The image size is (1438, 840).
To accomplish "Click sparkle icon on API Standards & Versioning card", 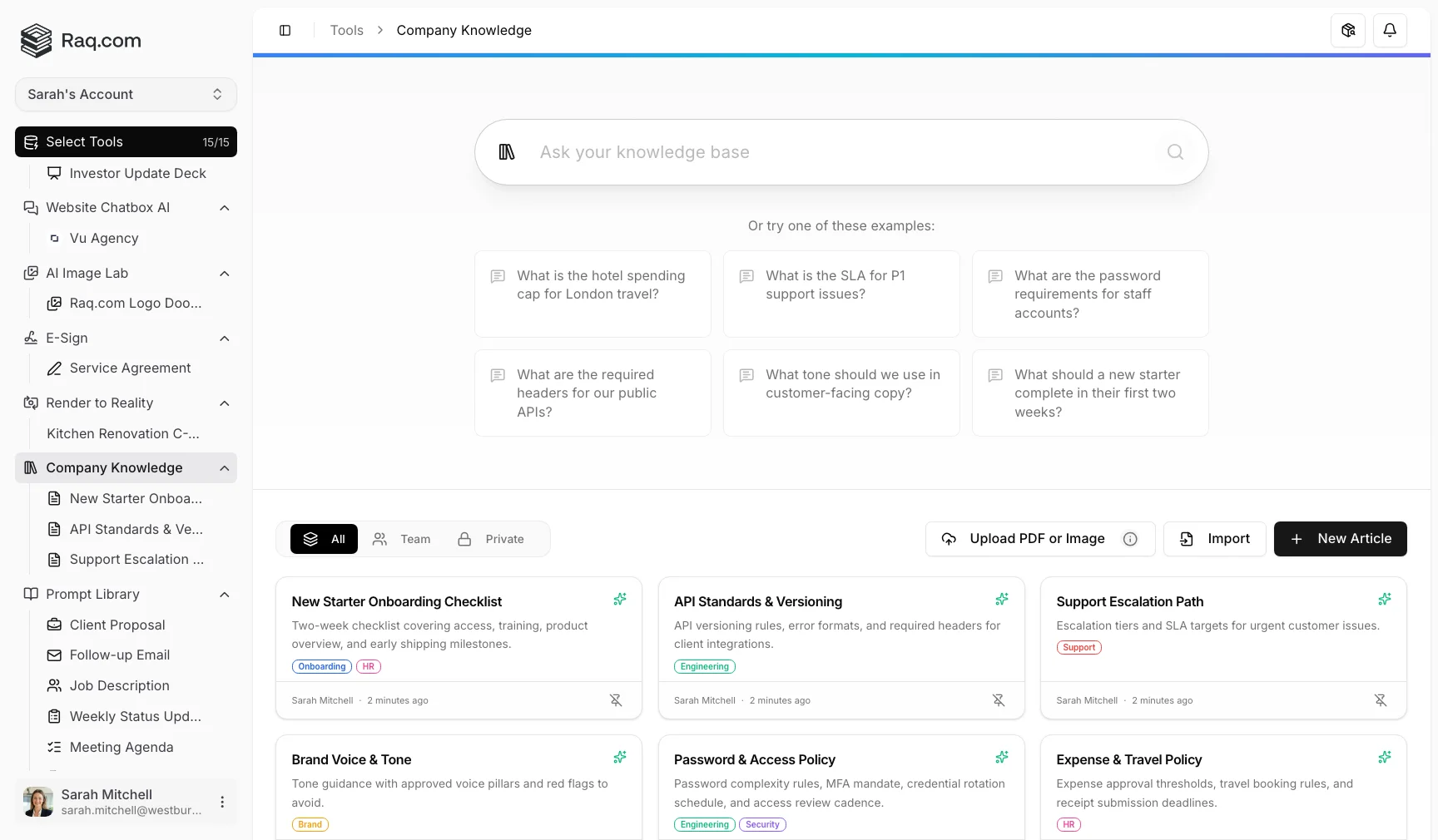I will tap(1001, 600).
